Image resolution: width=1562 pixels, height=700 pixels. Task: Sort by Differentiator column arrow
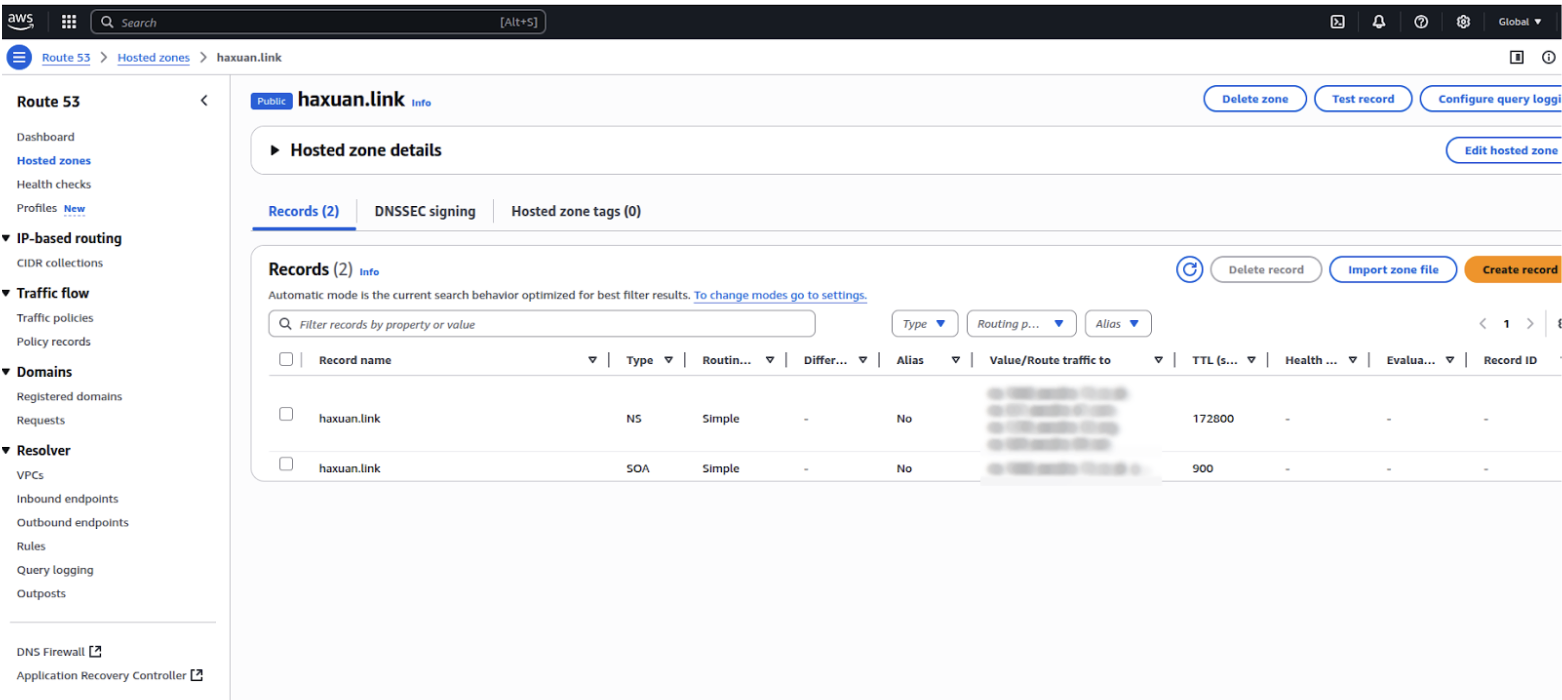point(862,360)
